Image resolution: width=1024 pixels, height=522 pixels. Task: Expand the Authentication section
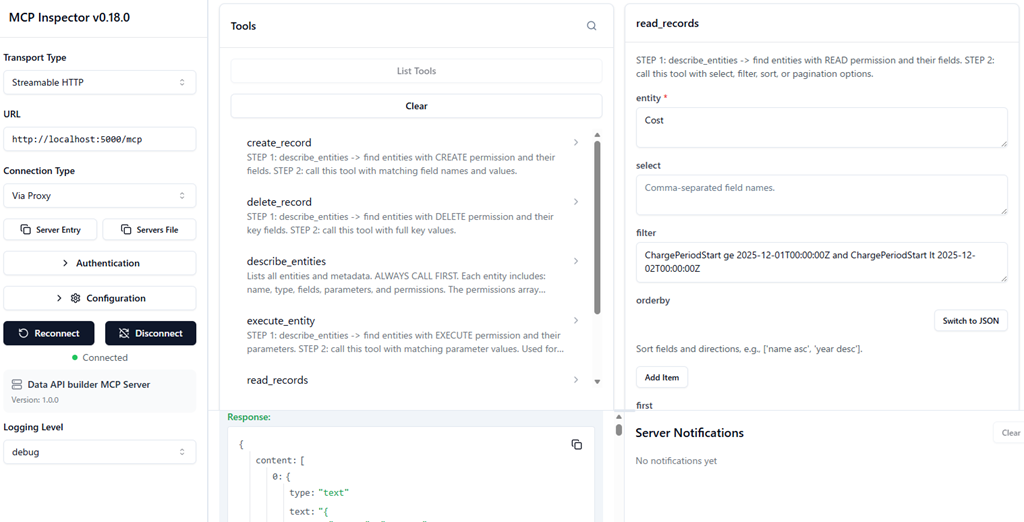pos(99,263)
